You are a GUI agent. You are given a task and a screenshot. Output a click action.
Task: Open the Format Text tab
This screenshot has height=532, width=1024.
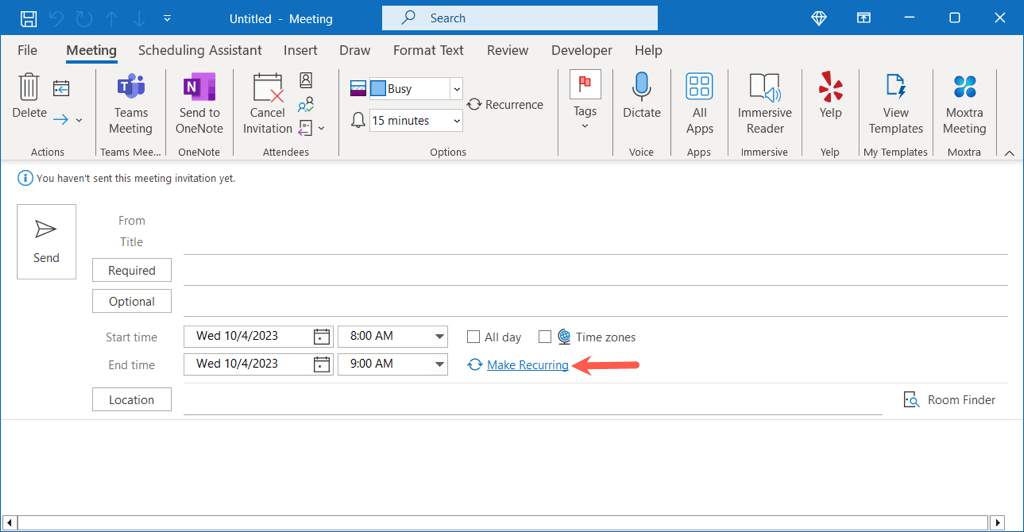pos(428,50)
